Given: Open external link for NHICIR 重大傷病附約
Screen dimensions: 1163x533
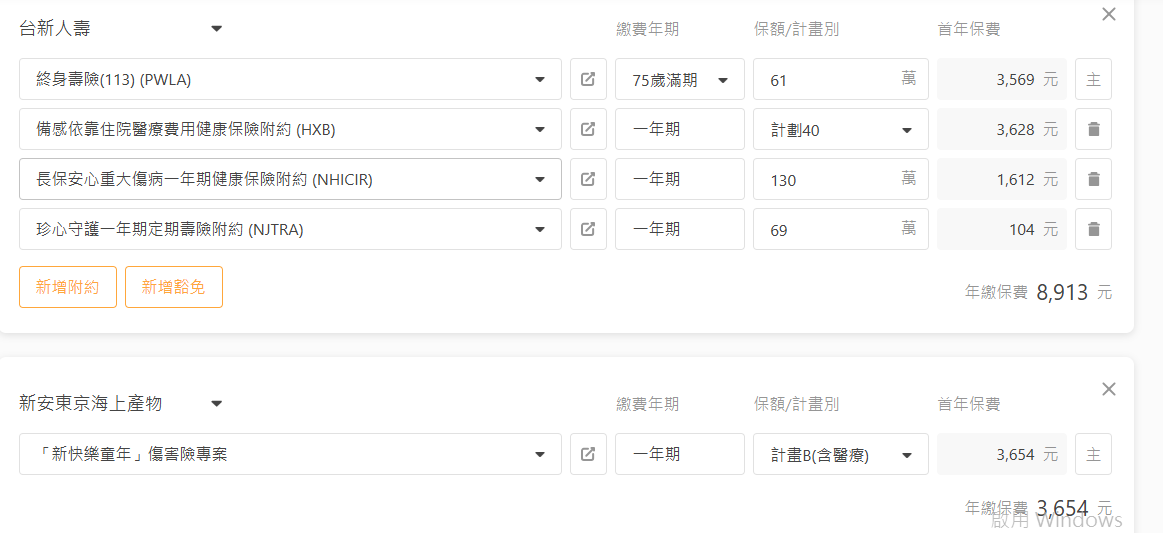Looking at the screenshot, I should 588,179.
